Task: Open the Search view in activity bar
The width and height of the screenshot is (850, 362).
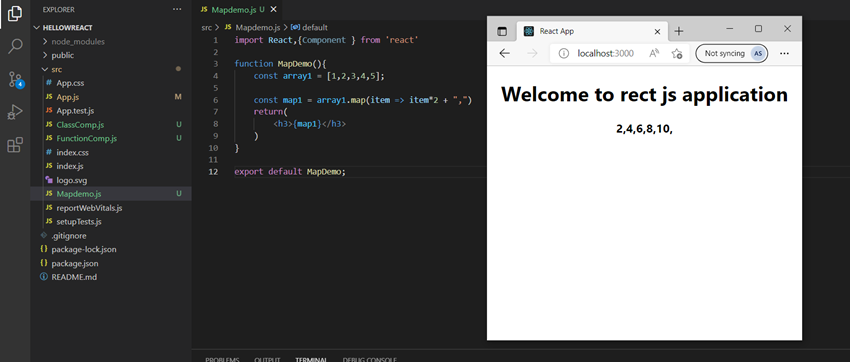Action: pyautogui.click(x=15, y=47)
